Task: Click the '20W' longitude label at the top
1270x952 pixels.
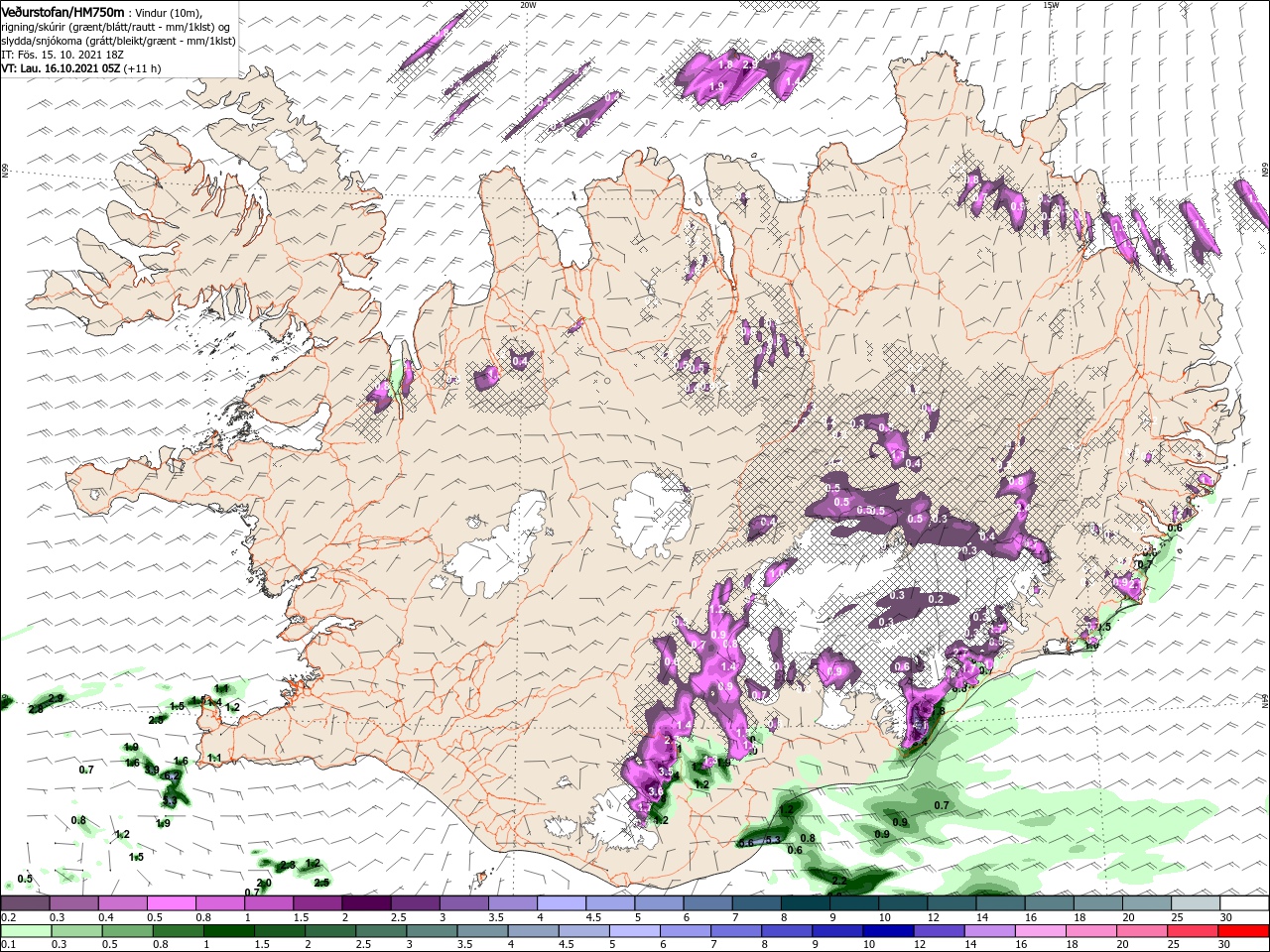Action: coord(528,5)
